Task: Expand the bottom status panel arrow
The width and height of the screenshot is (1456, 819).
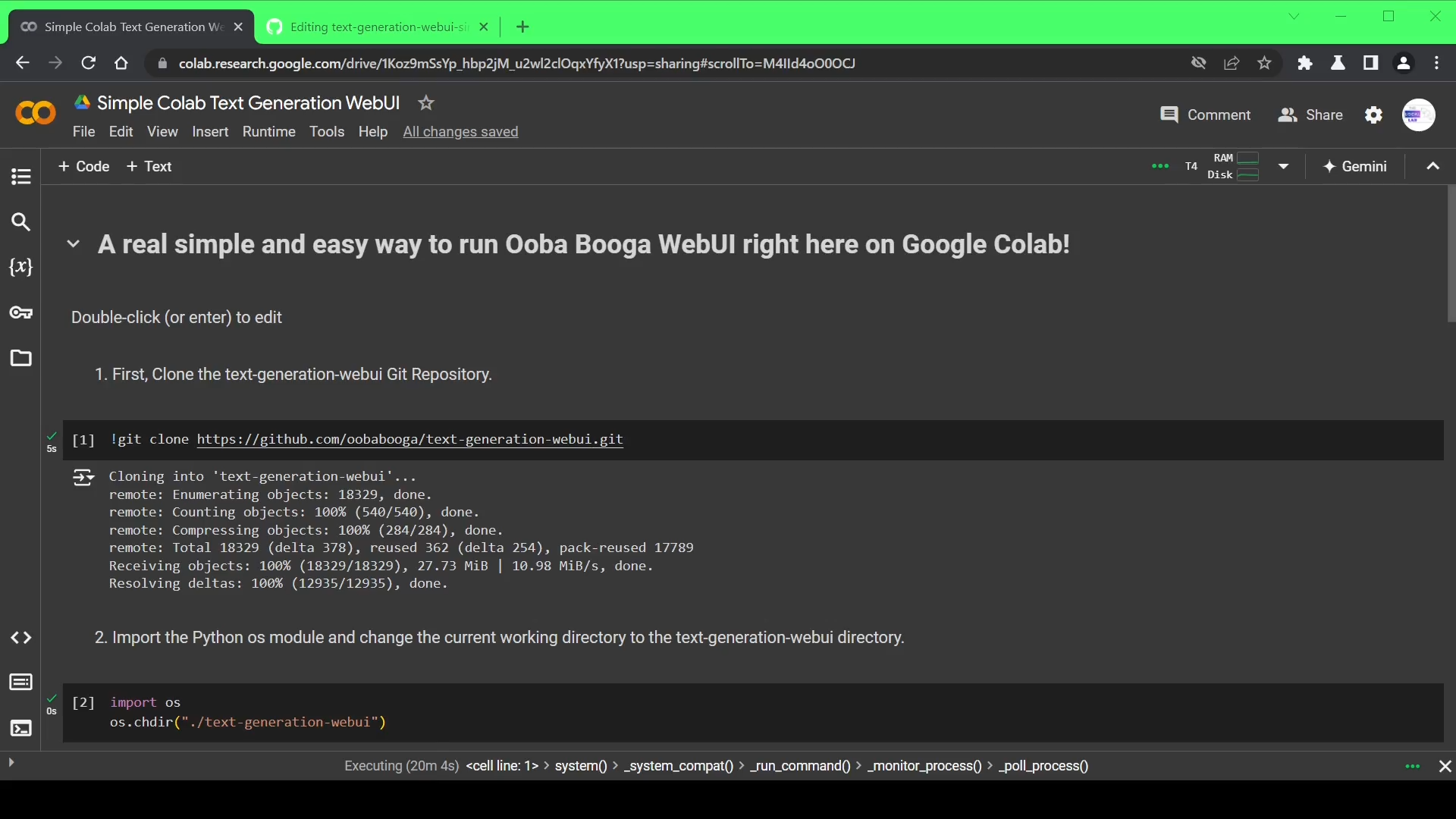Action: (11, 762)
